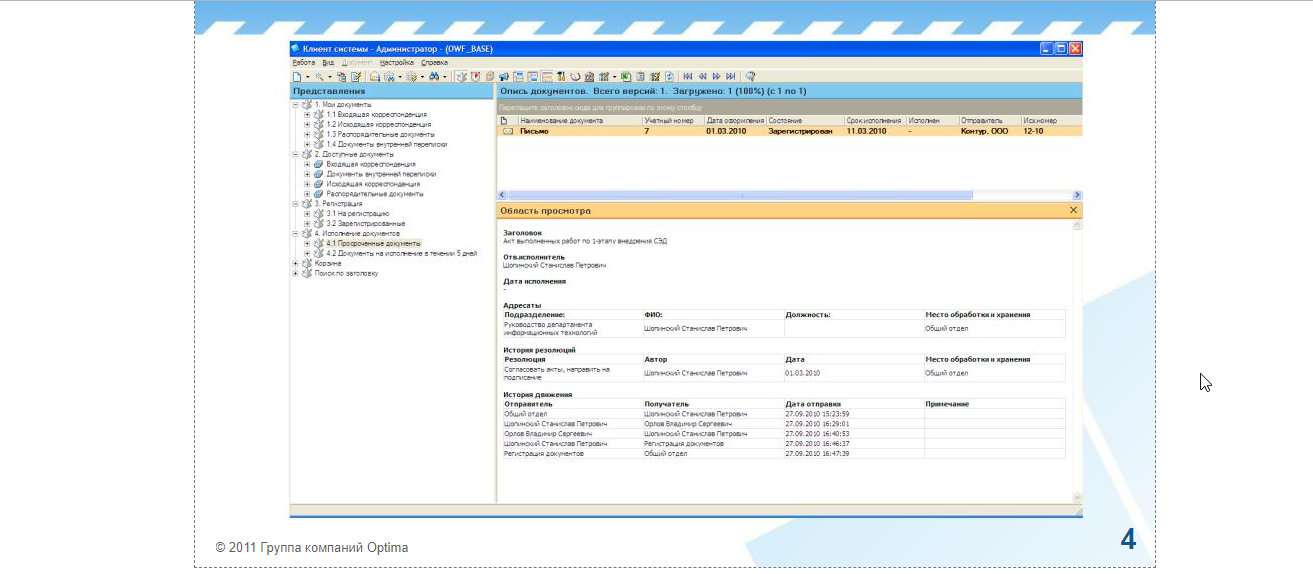
Task: Click the wrench settings toolbar icon
Action: coord(562,76)
